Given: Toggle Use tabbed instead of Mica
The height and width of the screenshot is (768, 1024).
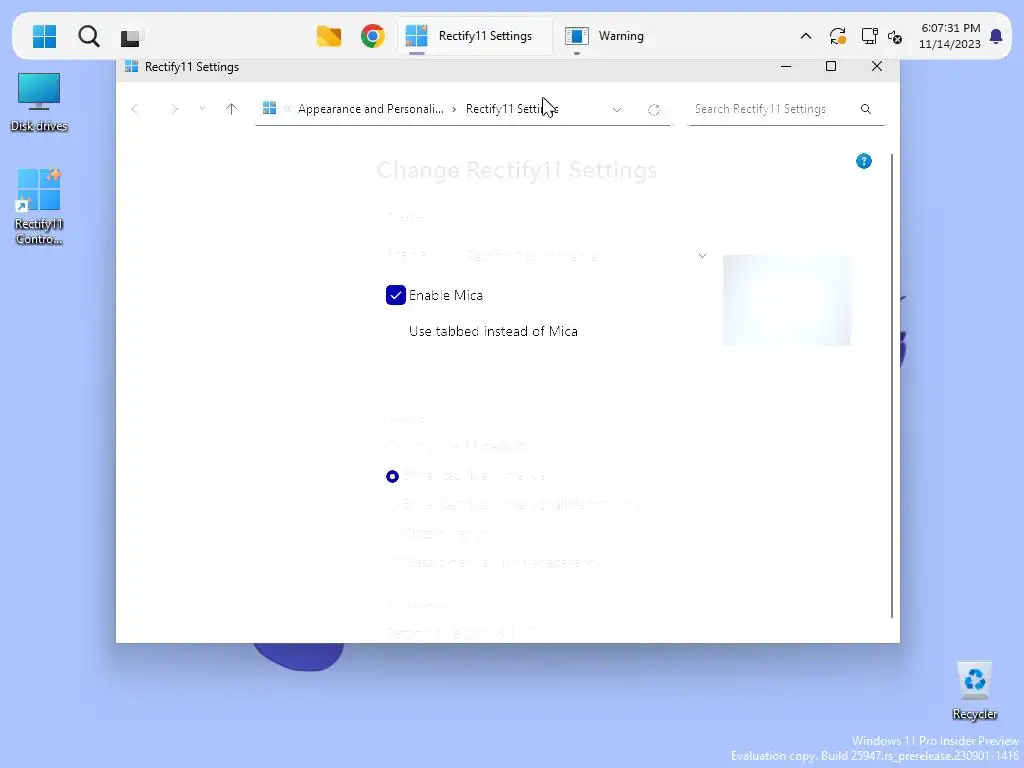Looking at the screenshot, I should pyautogui.click(x=493, y=331).
